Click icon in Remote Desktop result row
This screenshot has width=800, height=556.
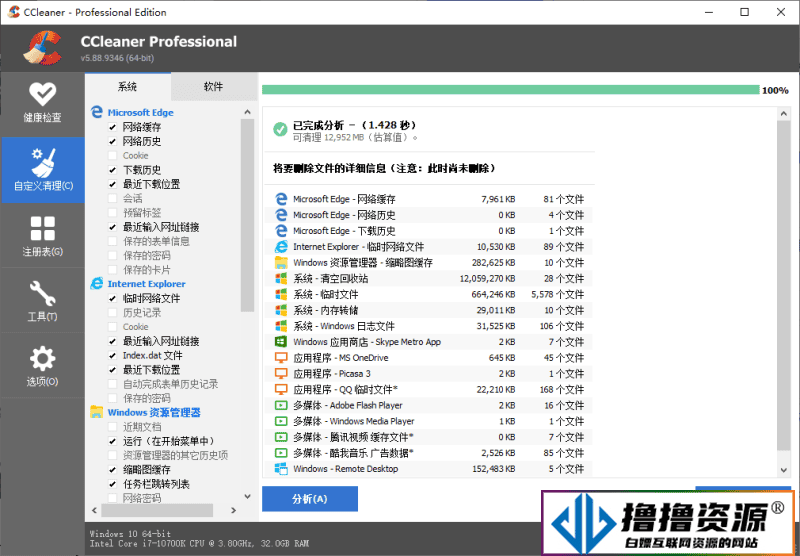281,468
